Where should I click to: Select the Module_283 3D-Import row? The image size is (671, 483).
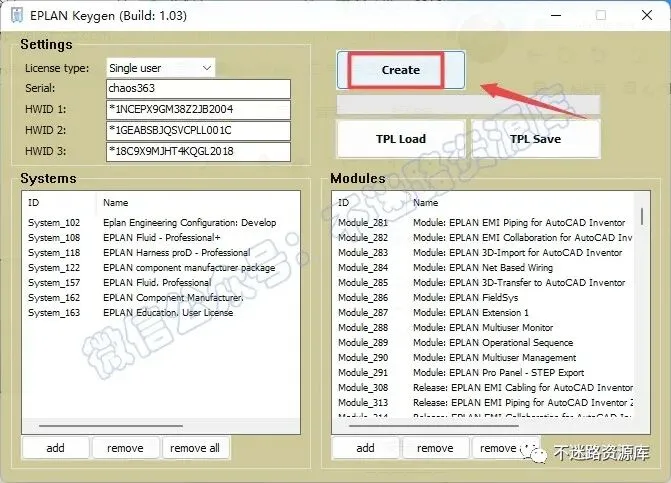[484, 253]
